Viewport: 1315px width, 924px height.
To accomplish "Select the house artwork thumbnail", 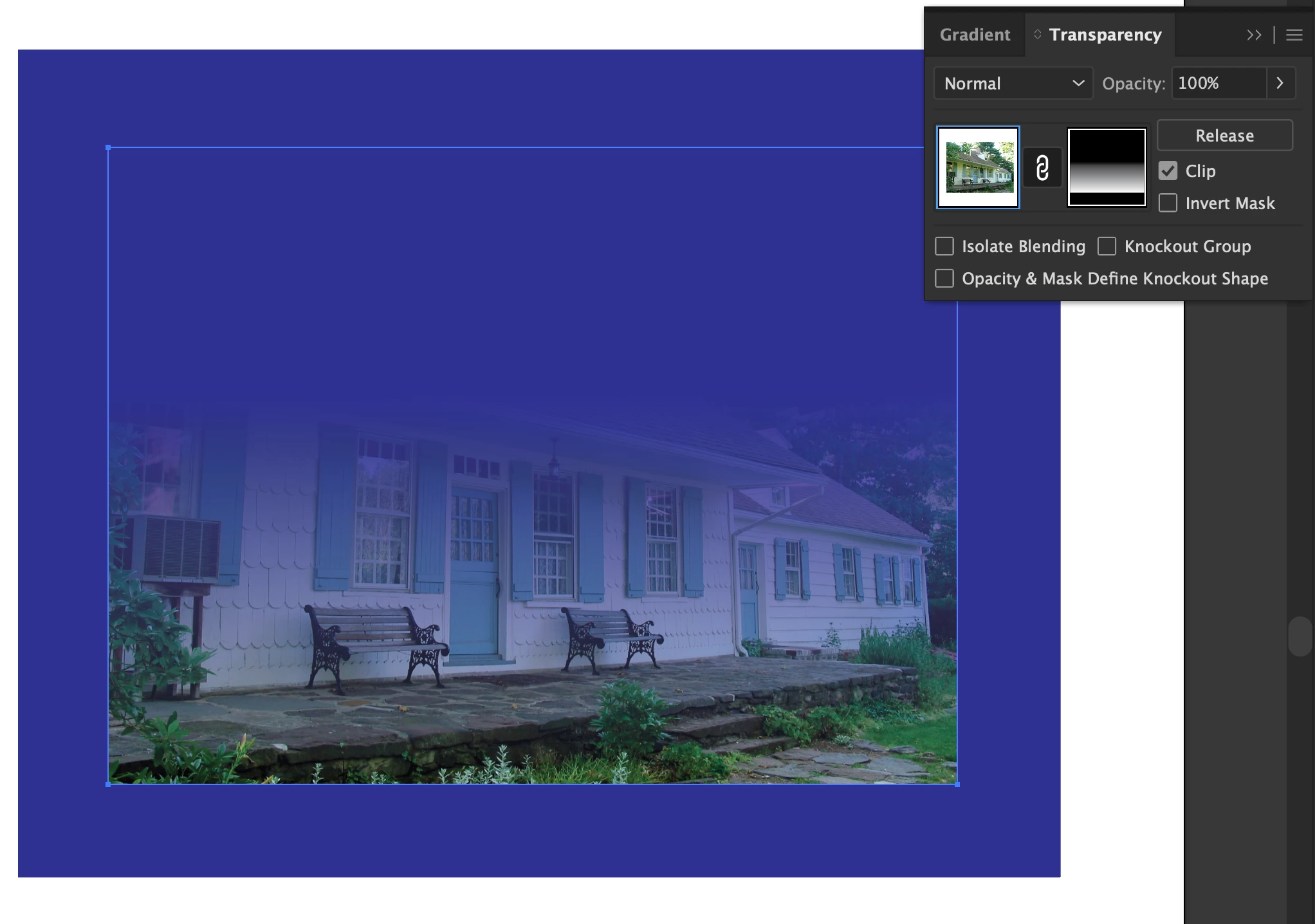I will (978, 167).
